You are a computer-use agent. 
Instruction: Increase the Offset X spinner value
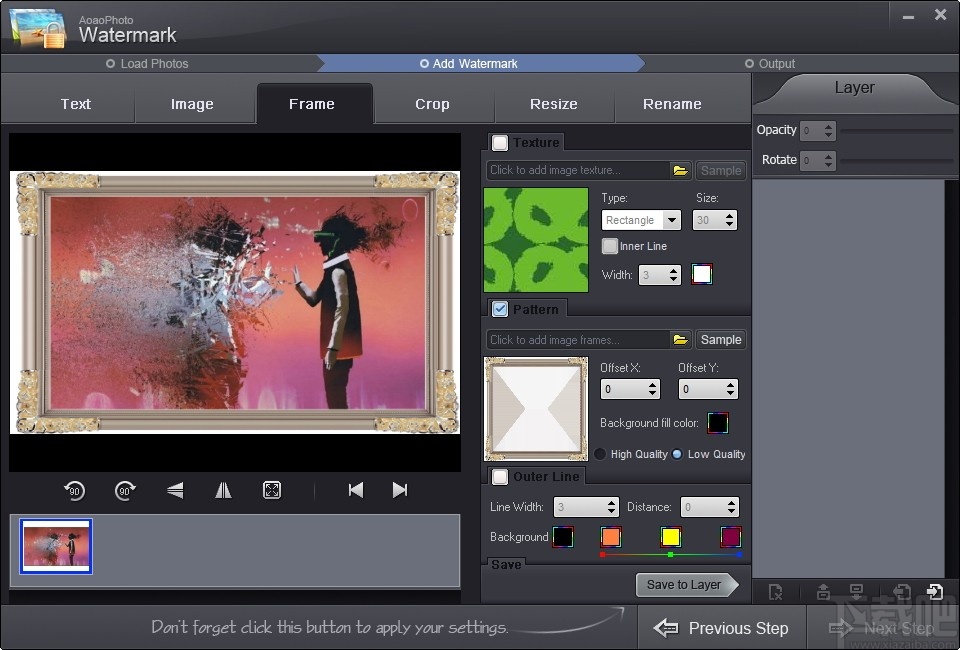tap(653, 384)
